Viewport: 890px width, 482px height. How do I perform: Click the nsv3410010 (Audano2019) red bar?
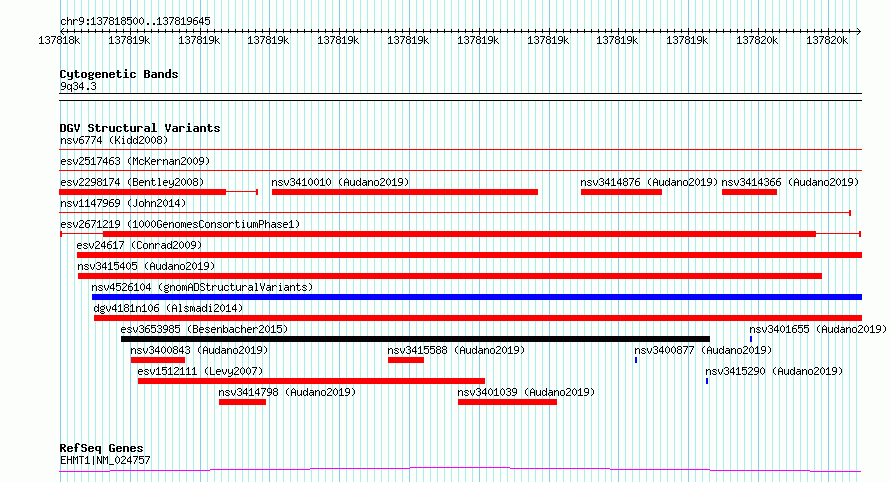click(405, 192)
